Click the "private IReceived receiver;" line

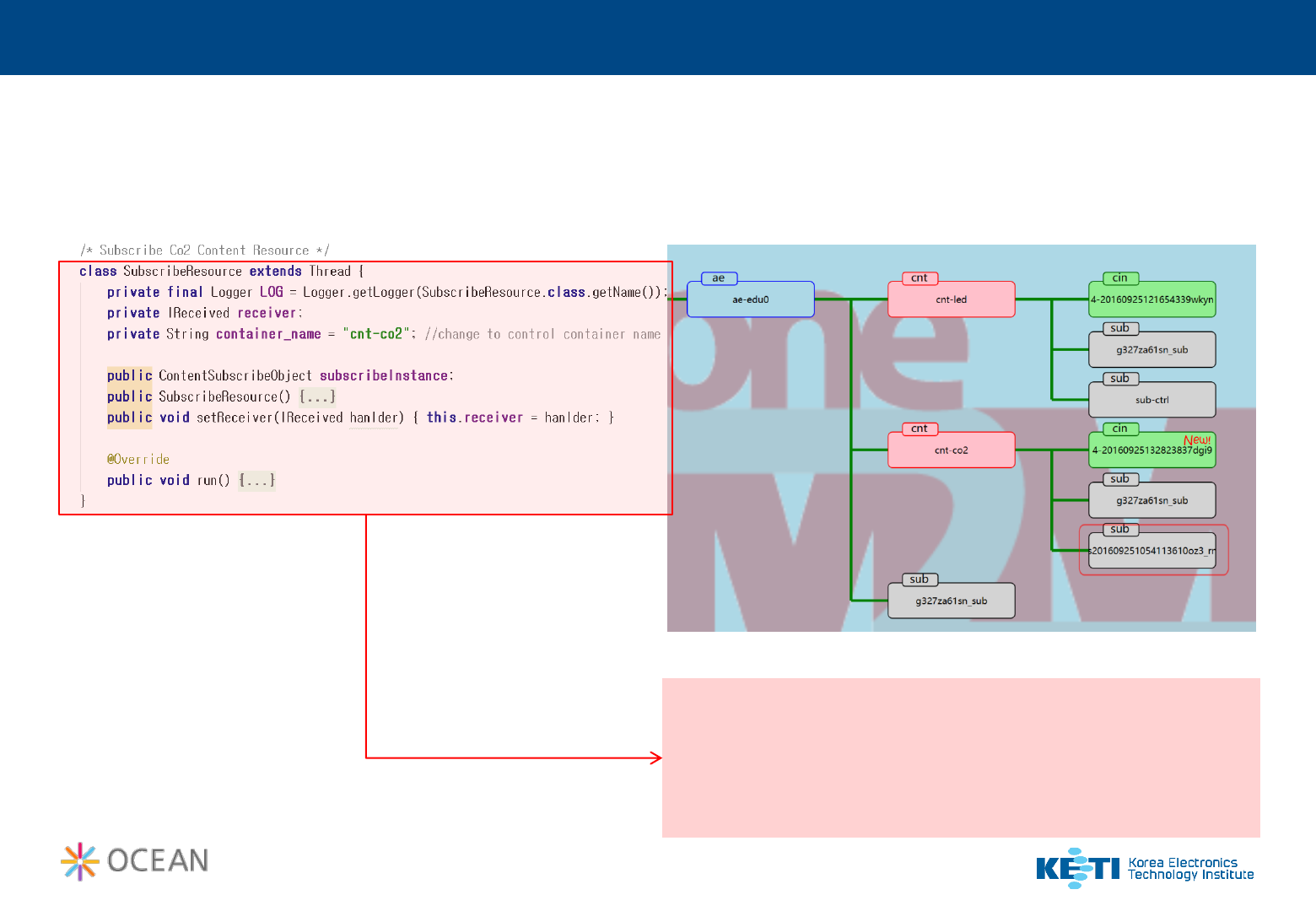pyautogui.click(x=204, y=313)
